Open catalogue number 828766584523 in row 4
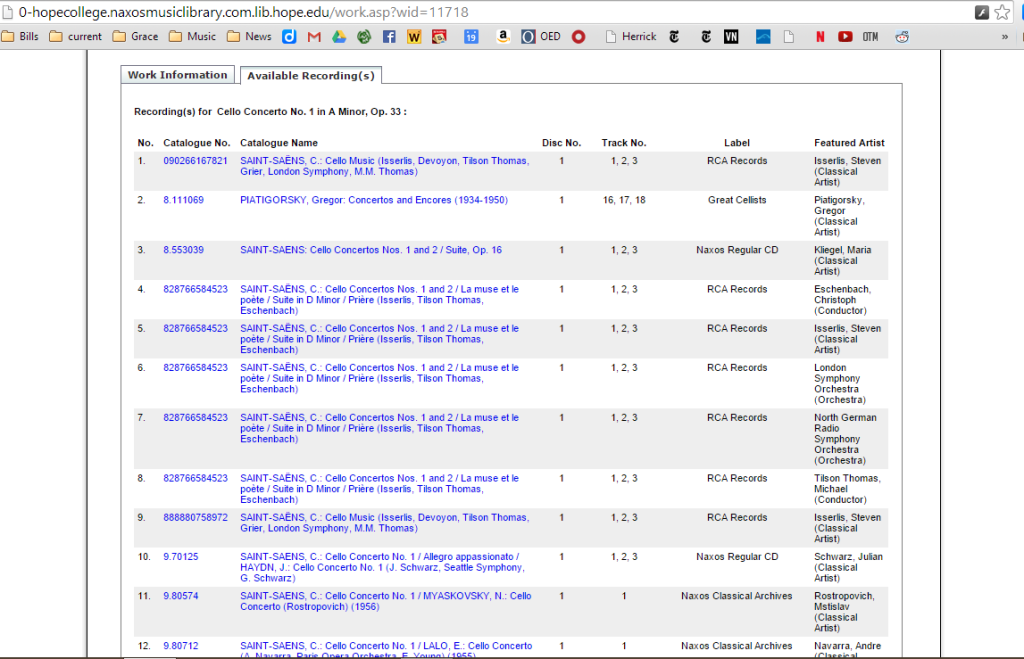Image resolution: width=1024 pixels, height=659 pixels. (x=195, y=289)
